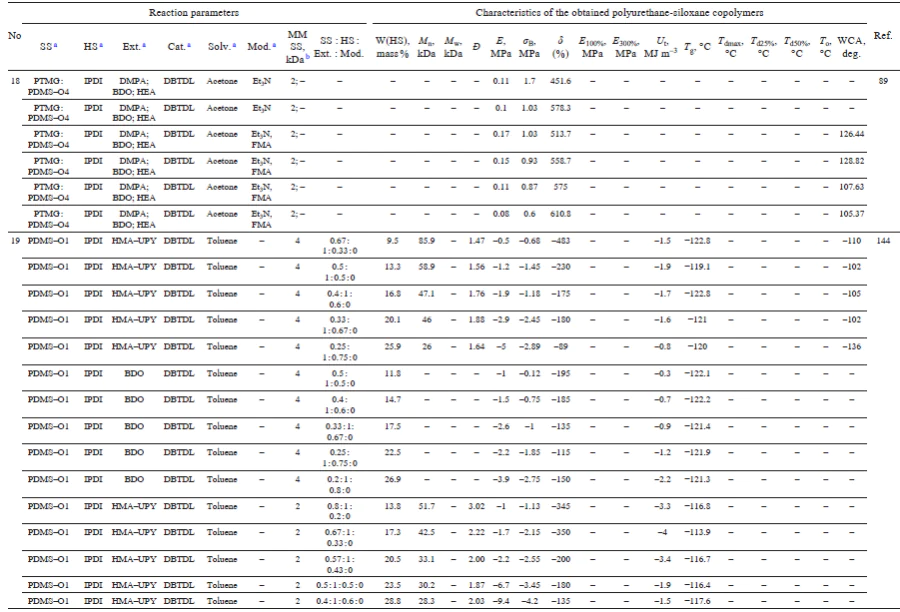Click the W(HS), mass % column header
Viewport: 900px width, 612px height.
[x=392, y=47]
